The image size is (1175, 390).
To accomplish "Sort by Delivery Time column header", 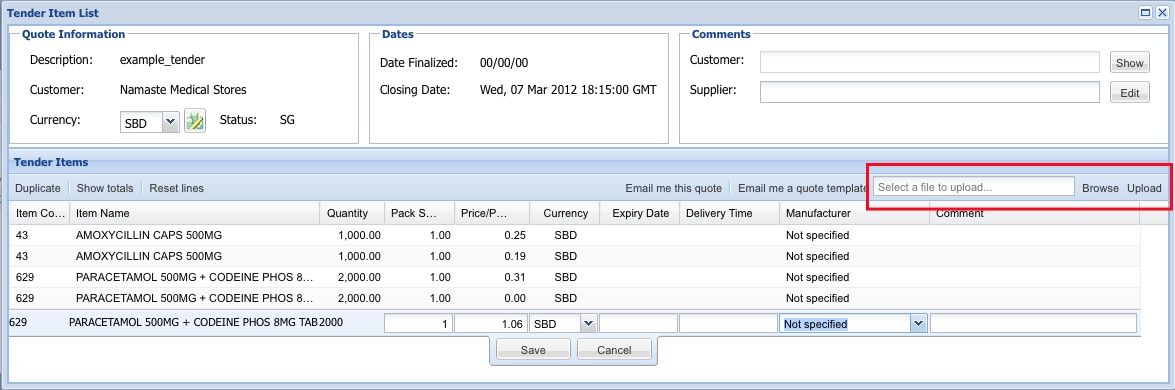I will 729,213.
